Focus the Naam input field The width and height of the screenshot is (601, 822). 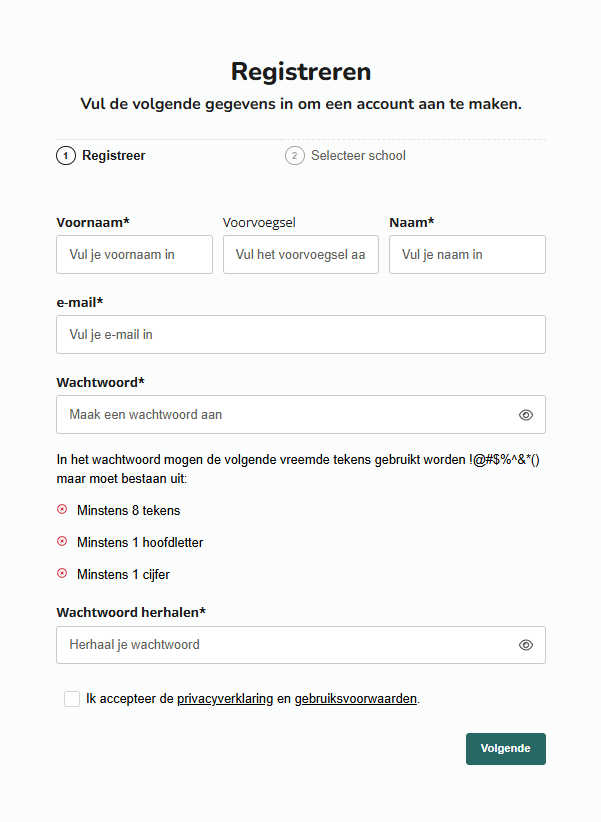pos(467,255)
